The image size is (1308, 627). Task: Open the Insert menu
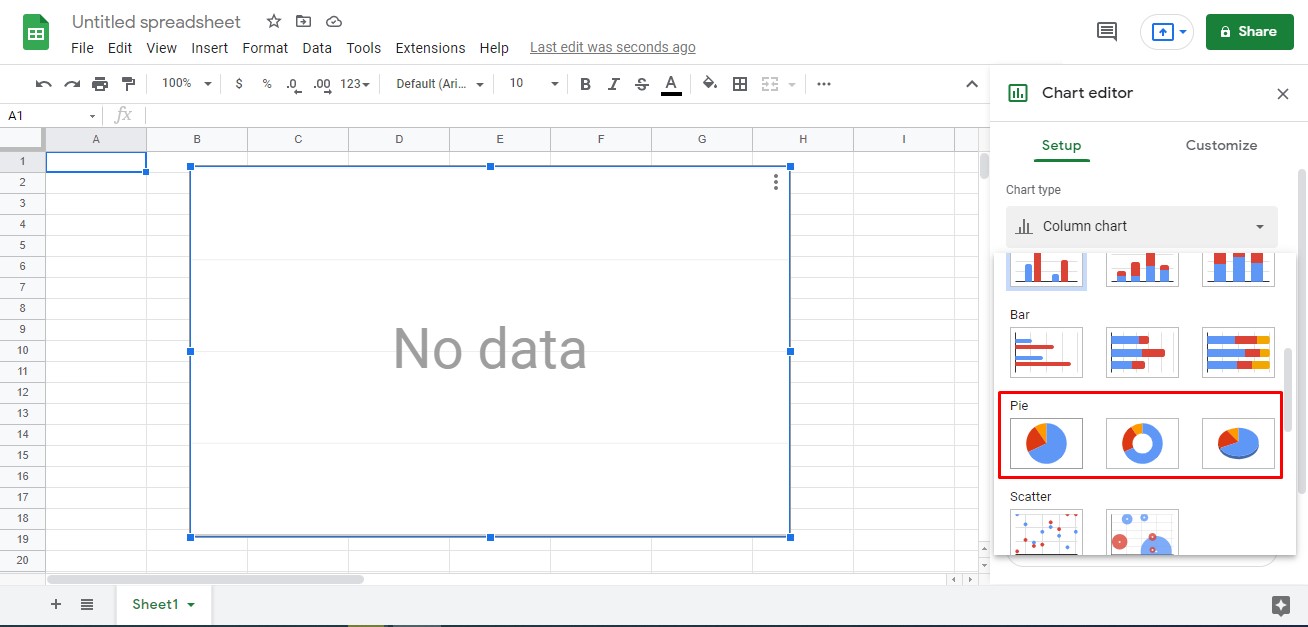point(209,47)
